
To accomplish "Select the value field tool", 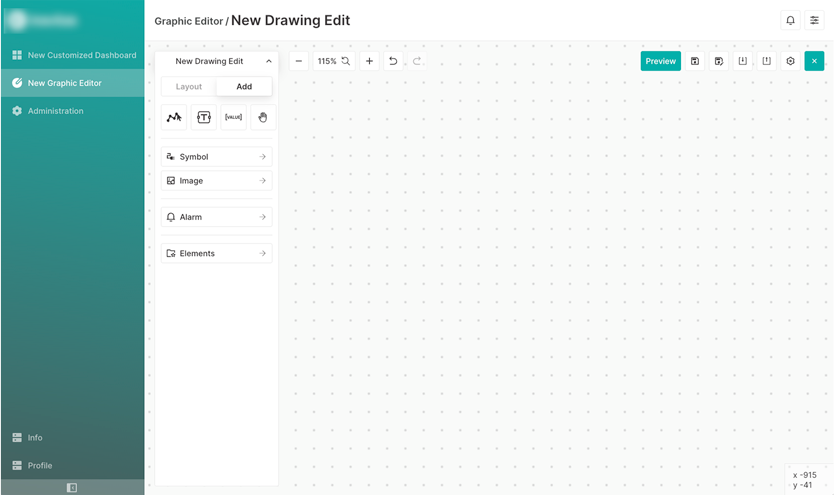I will tap(233, 117).
